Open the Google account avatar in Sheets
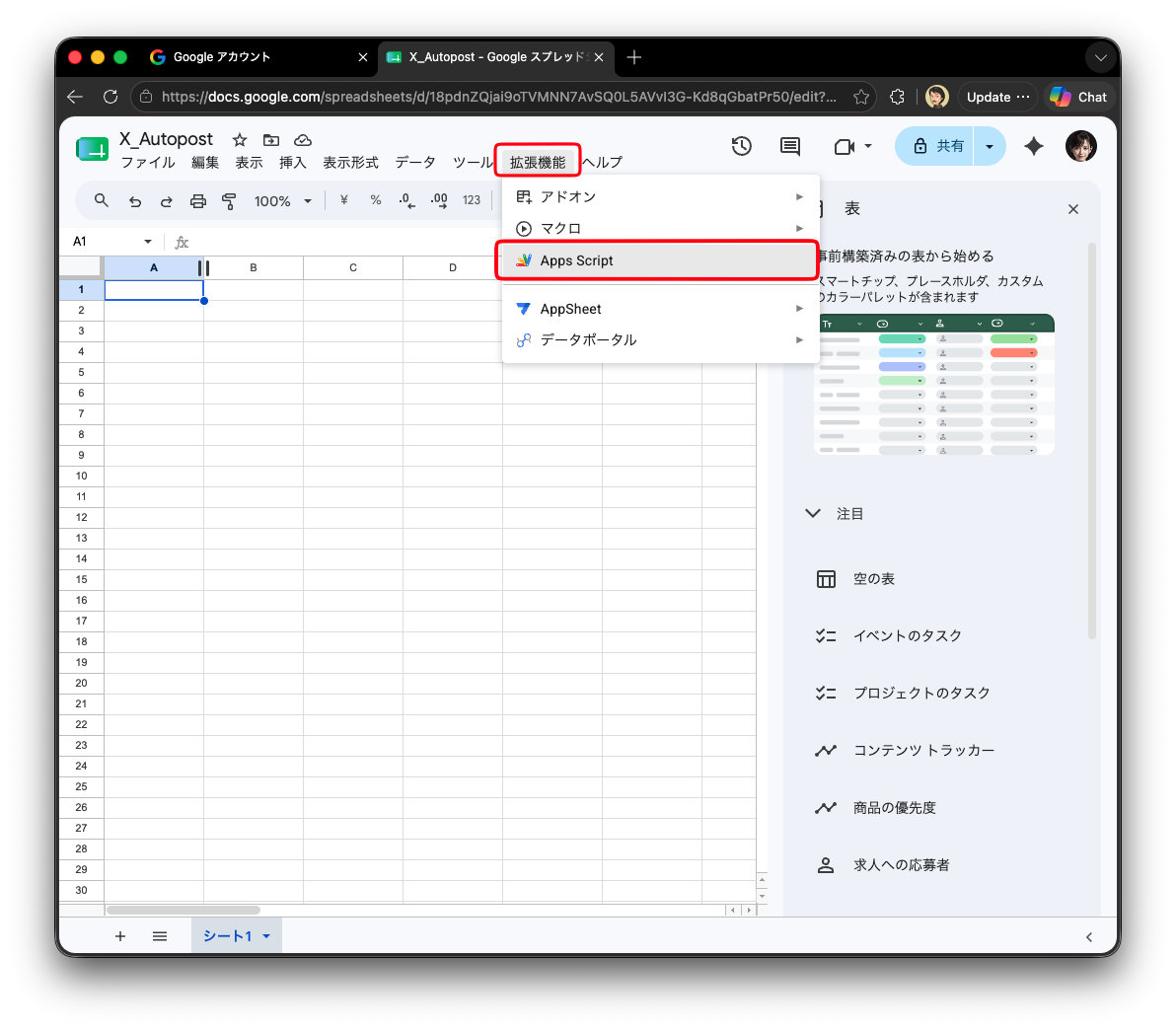The image size is (1176, 1030). 1080,146
